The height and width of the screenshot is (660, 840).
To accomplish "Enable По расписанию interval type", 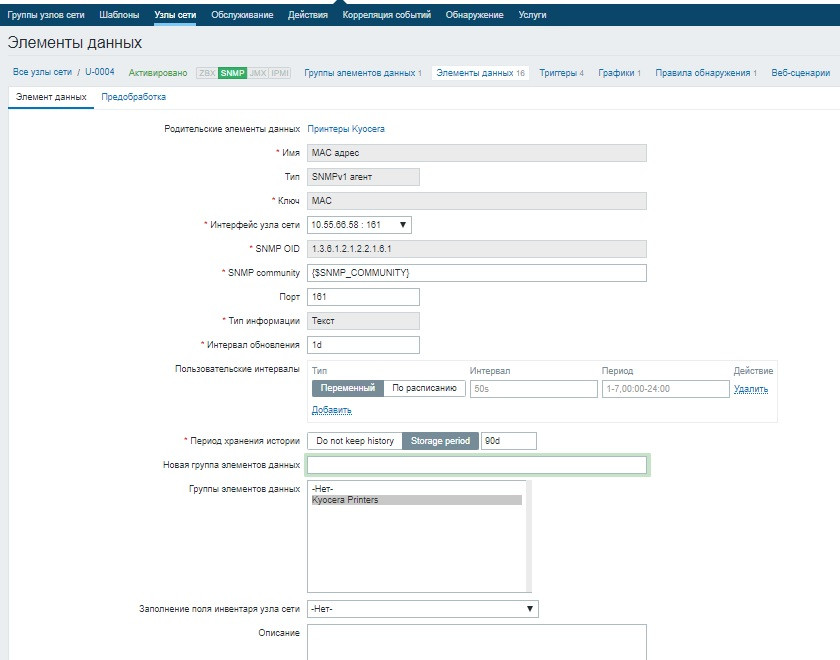I will pyautogui.click(x=423, y=388).
